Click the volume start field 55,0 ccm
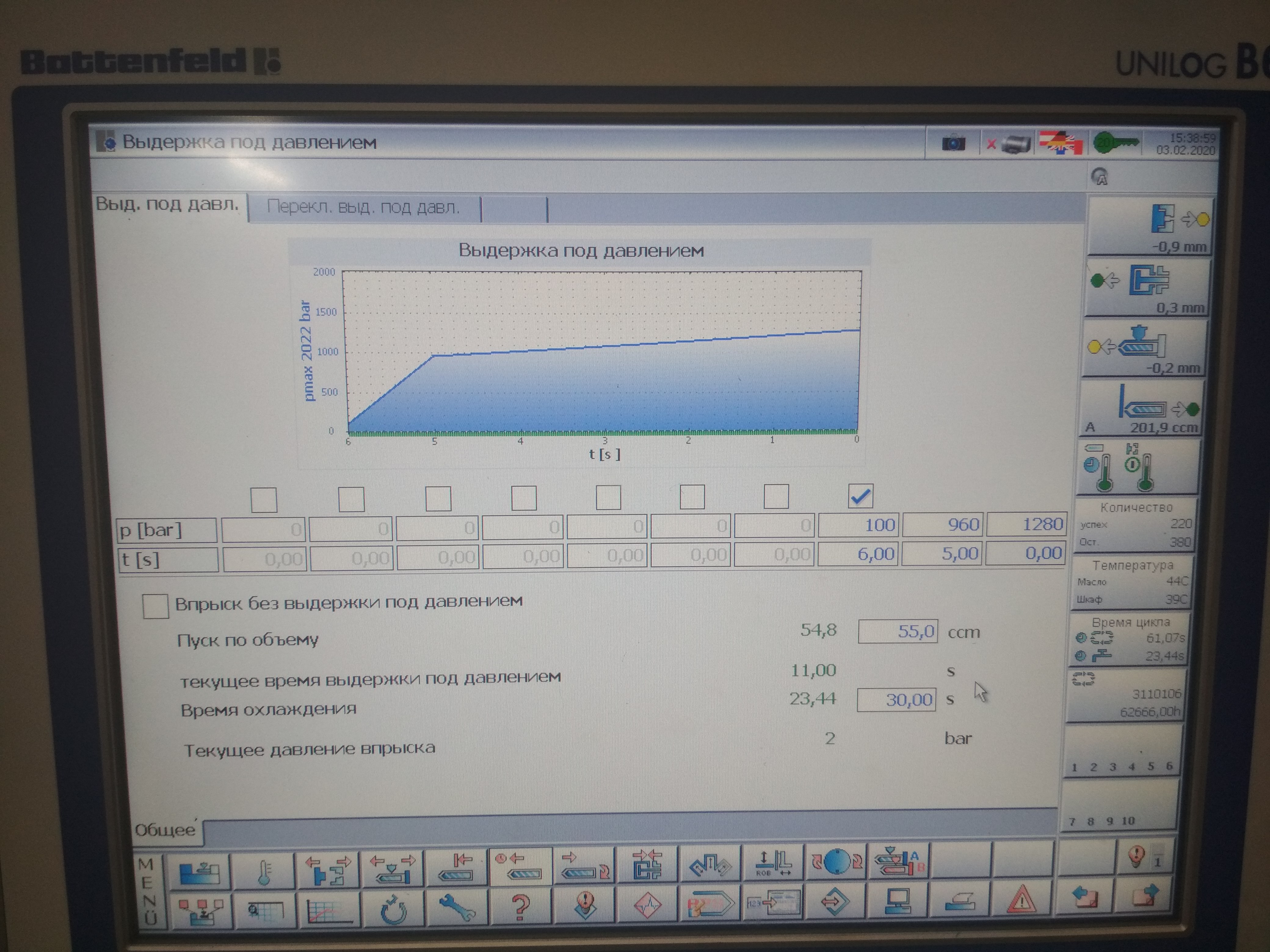 [898, 631]
